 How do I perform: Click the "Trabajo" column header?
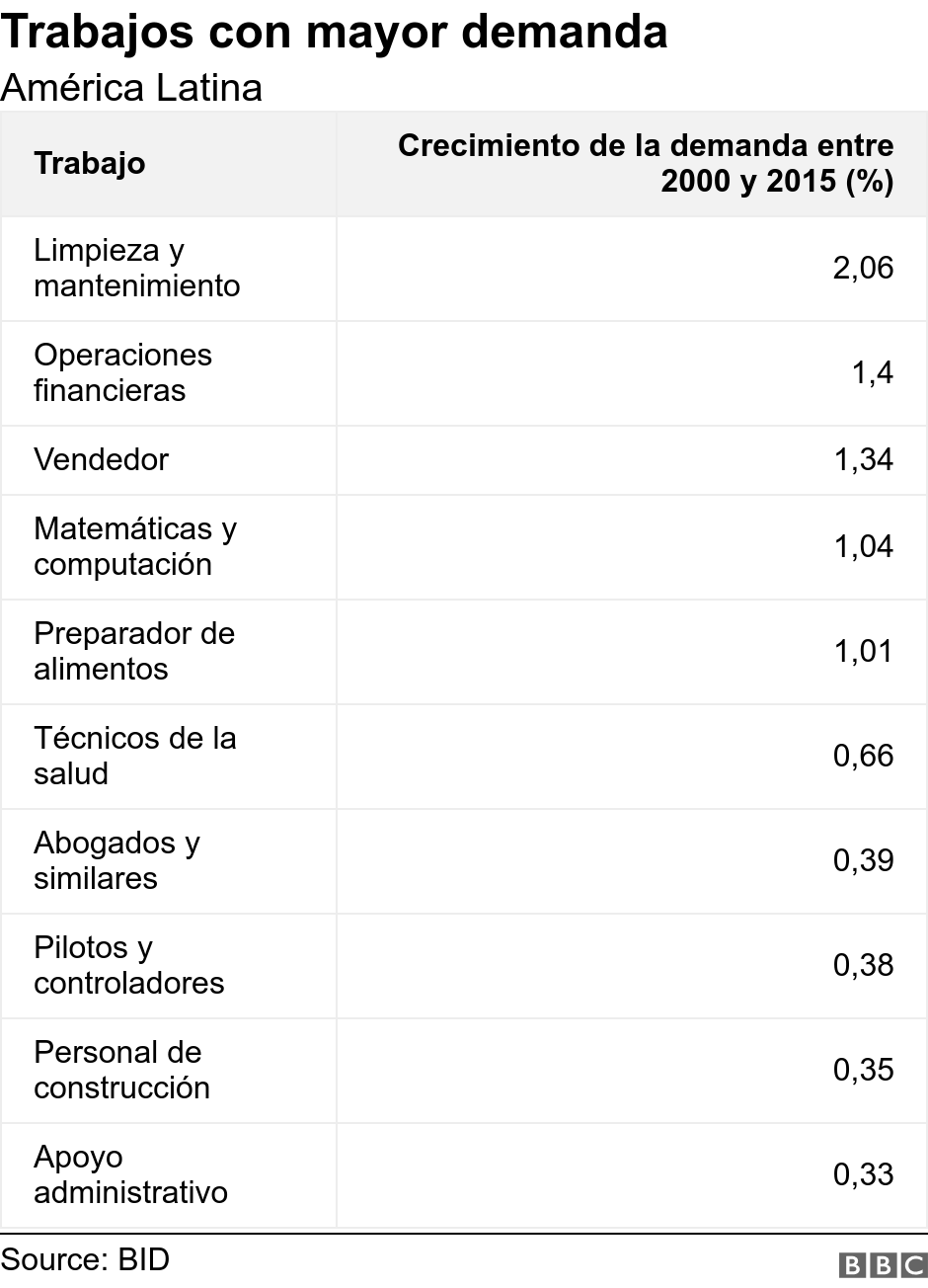(90, 164)
